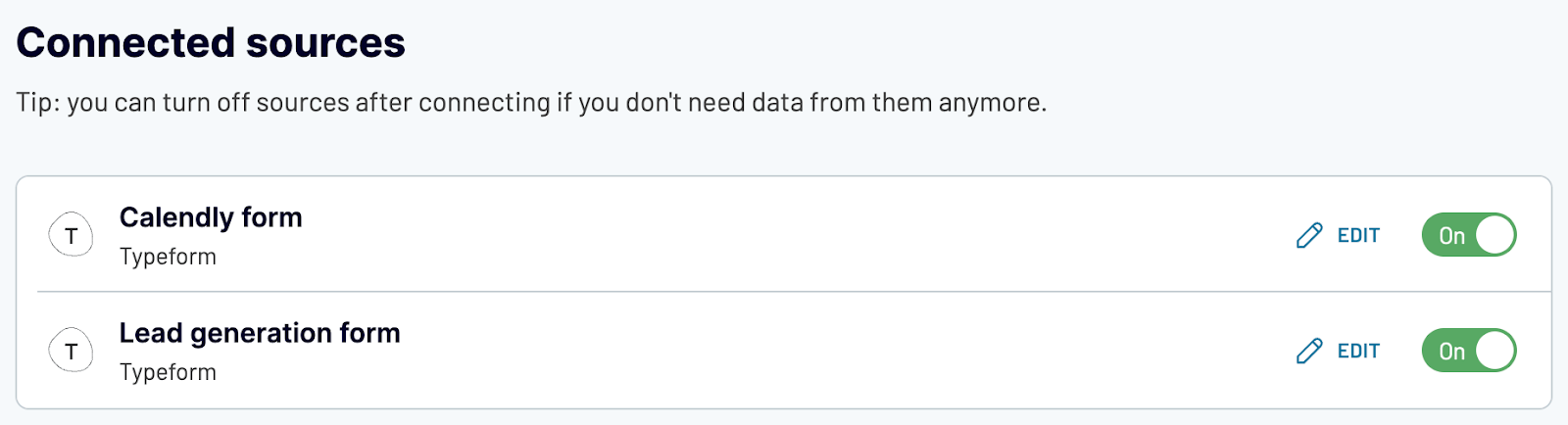This screenshot has height=425, width=1568.
Task: Click the On label in Lead generation switch
Action: 1451,352
